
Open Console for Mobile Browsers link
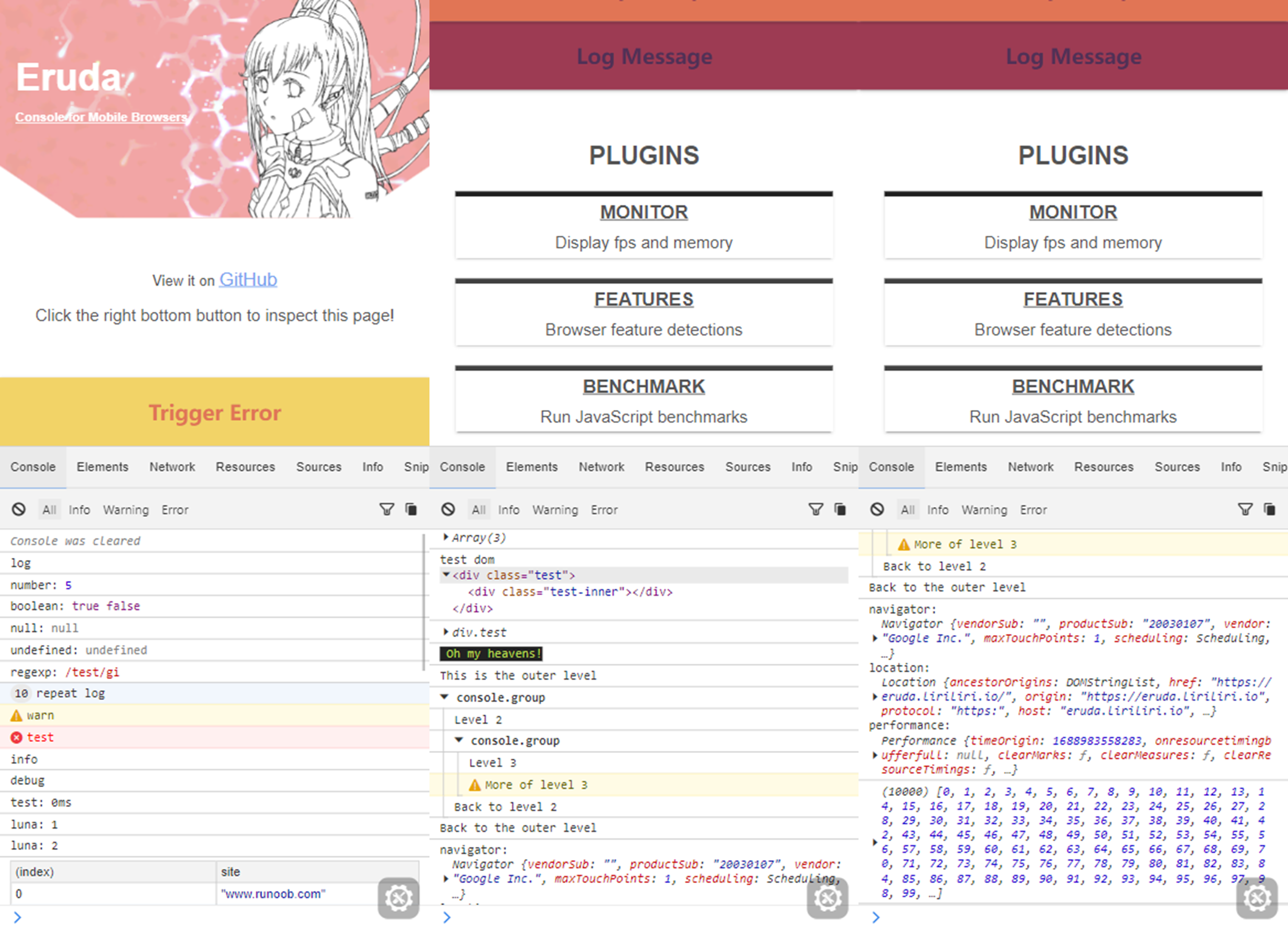101,117
